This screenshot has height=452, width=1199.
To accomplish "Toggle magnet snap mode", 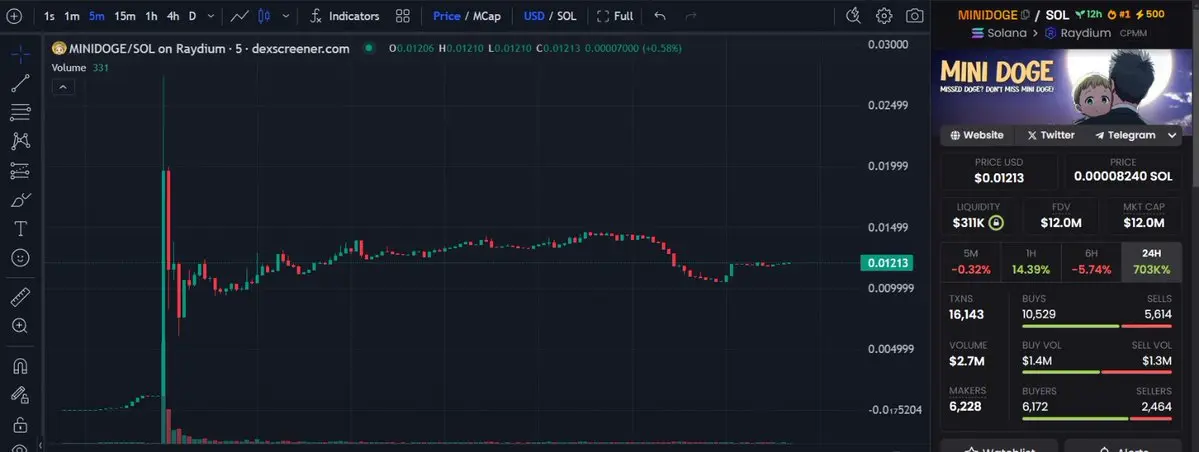I will tap(21, 366).
